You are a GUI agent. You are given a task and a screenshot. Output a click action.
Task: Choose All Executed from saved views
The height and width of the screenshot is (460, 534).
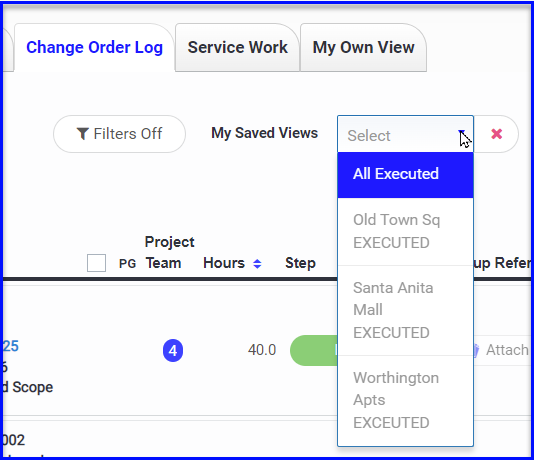click(x=405, y=174)
